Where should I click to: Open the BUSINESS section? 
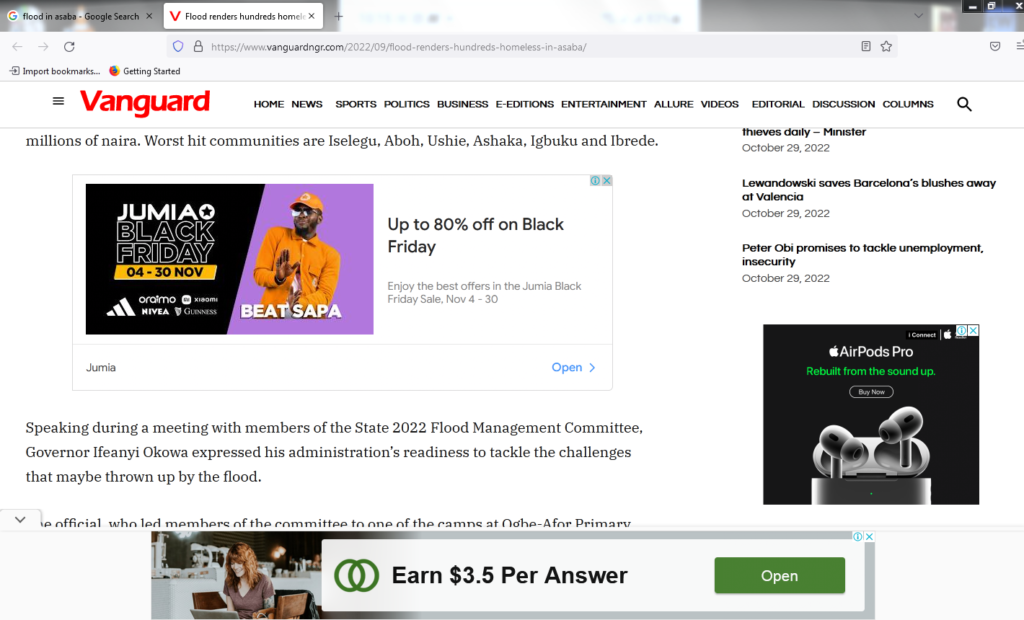(462, 104)
